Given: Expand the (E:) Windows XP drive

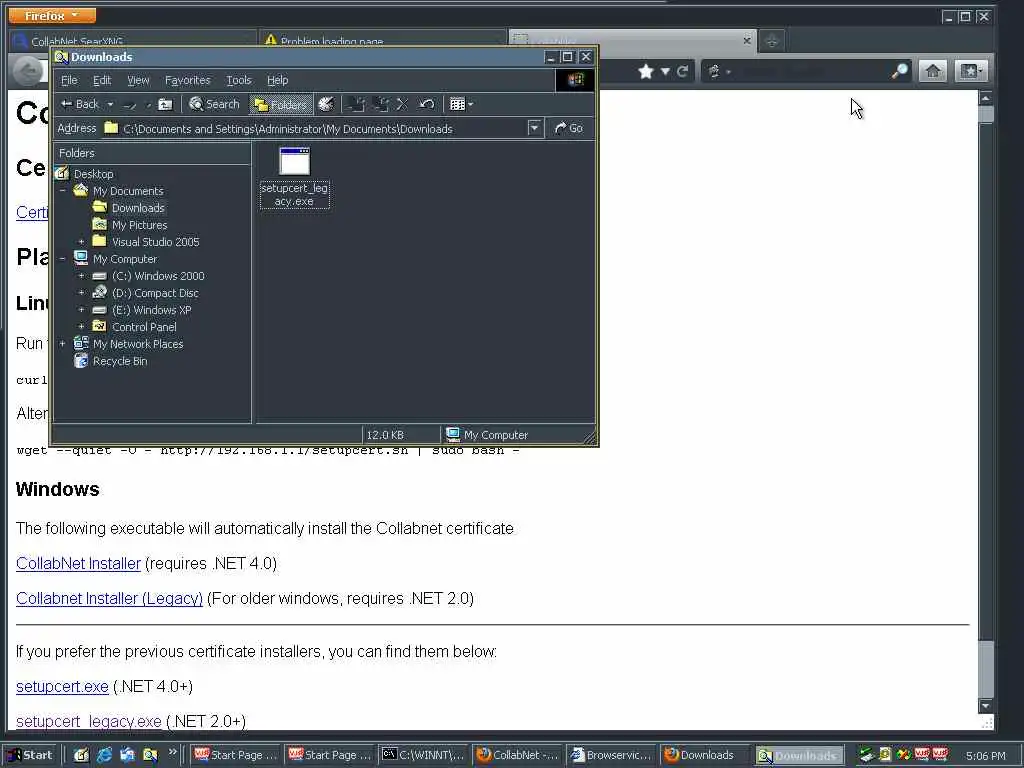Looking at the screenshot, I should coord(82,310).
